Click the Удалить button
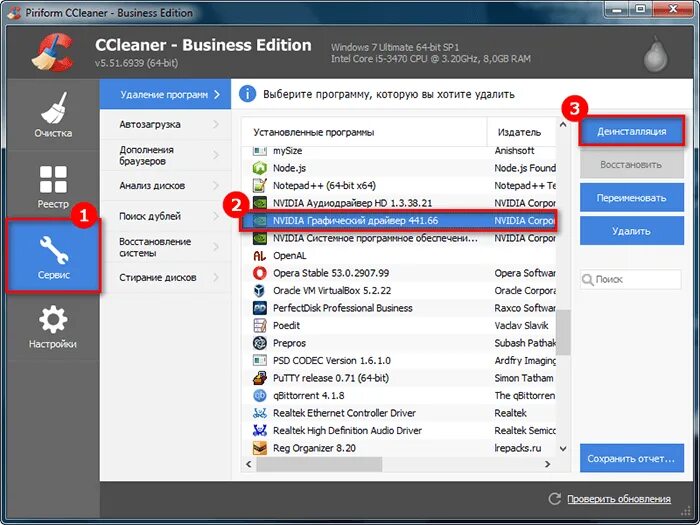The height and width of the screenshot is (525, 700). click(x=632, y=231)
